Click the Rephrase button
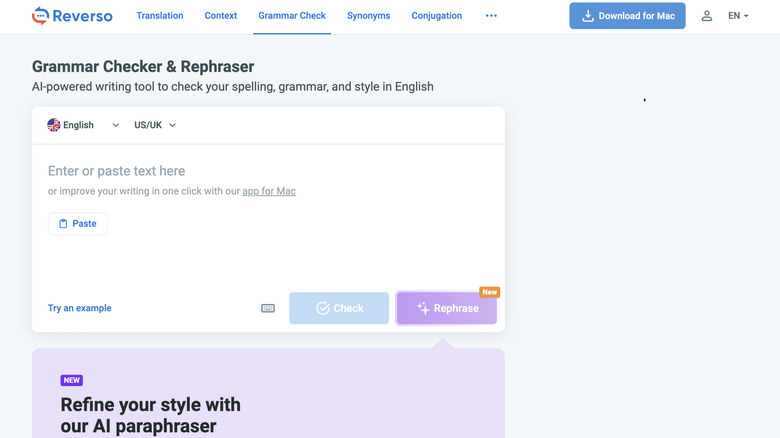780x438 pixels. tap(446, 308)
